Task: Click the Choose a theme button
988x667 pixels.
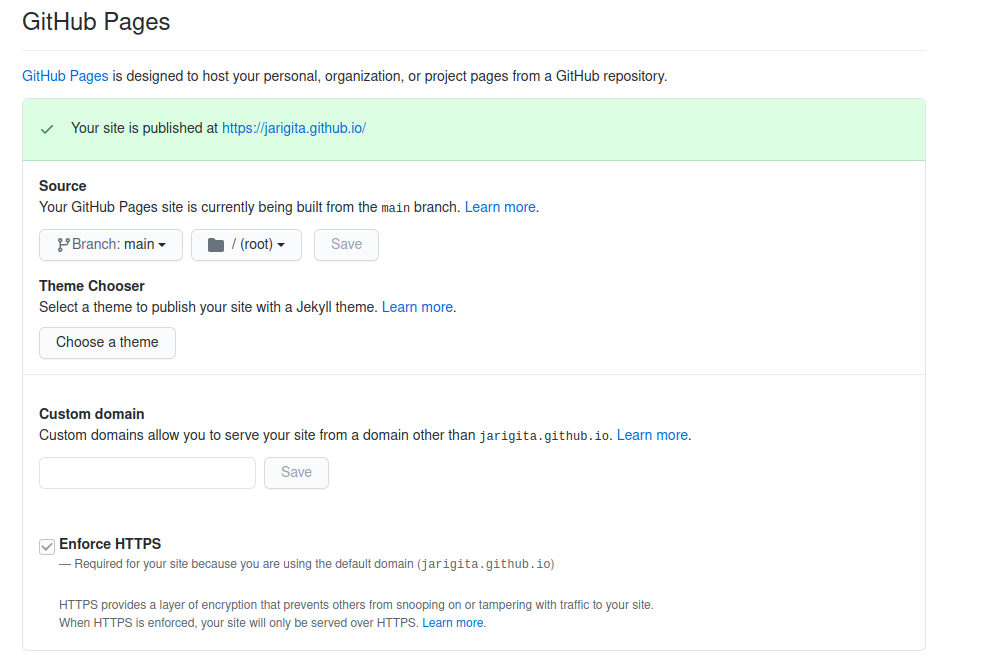Action: [x=107, y=342]
